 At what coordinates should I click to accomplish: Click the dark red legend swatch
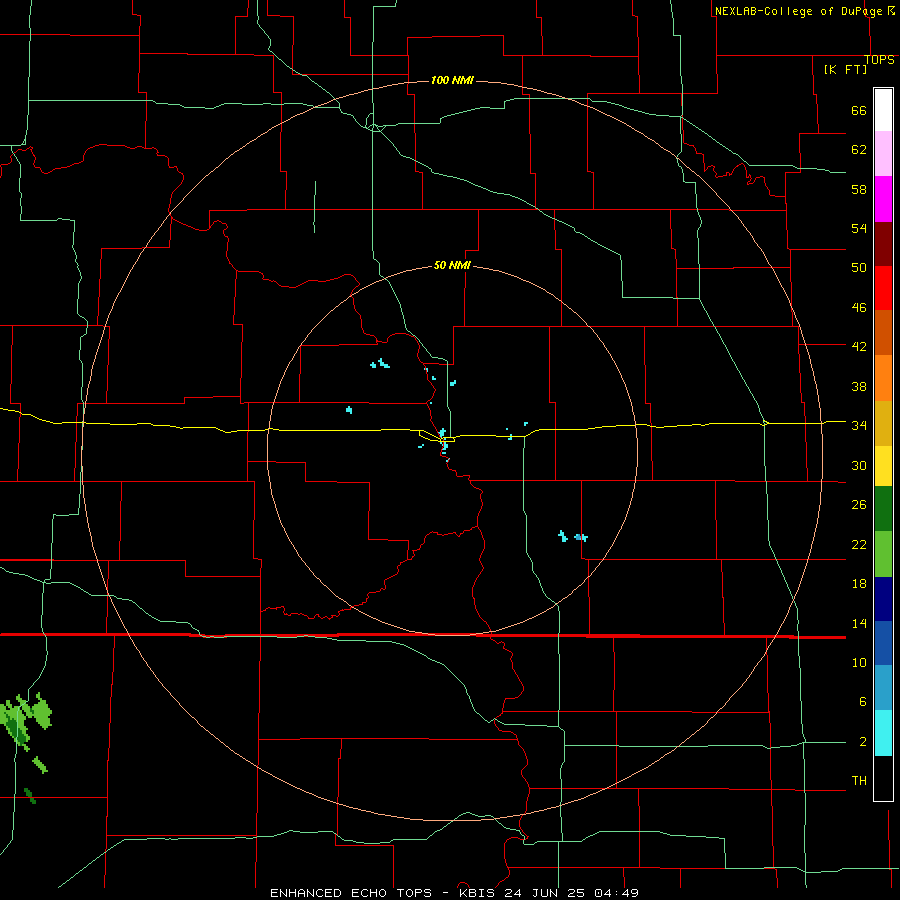[883, 244]
